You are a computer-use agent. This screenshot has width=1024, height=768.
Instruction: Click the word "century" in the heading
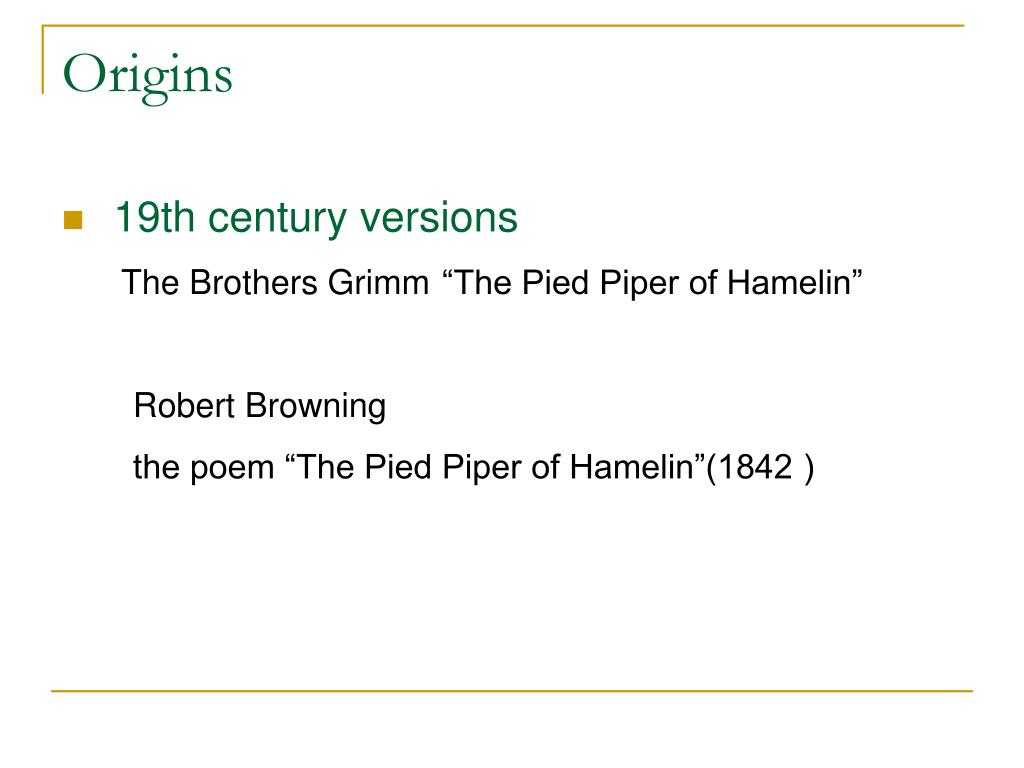277,219
